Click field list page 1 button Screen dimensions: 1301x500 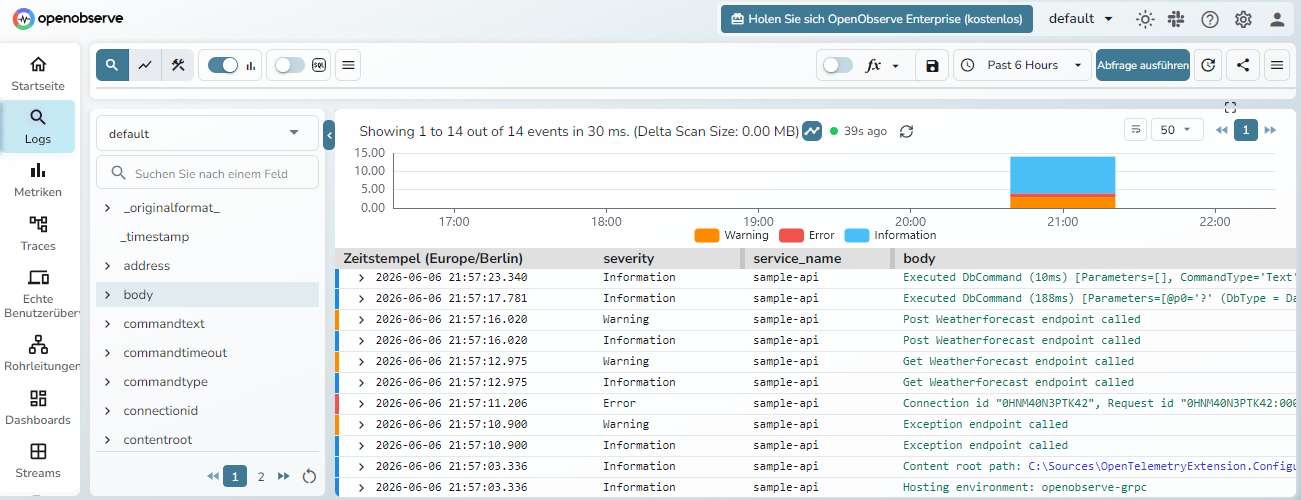pyautogui.click(x=235, y=477)
